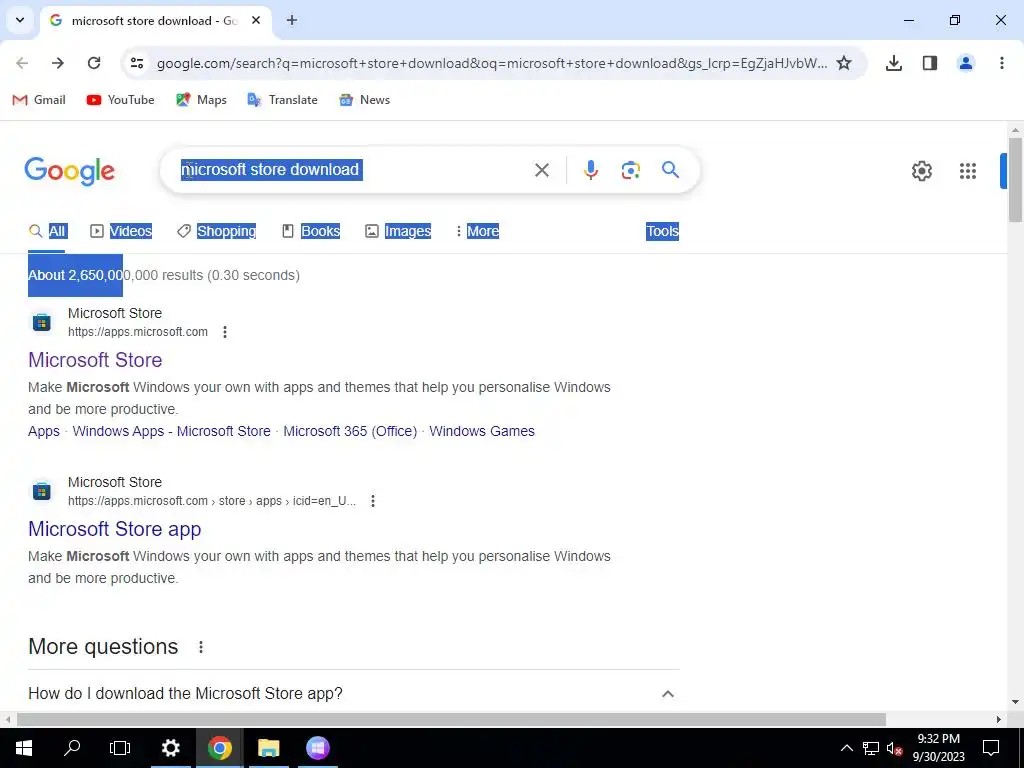Open the tab search dropdown arrow

(20, 20)
